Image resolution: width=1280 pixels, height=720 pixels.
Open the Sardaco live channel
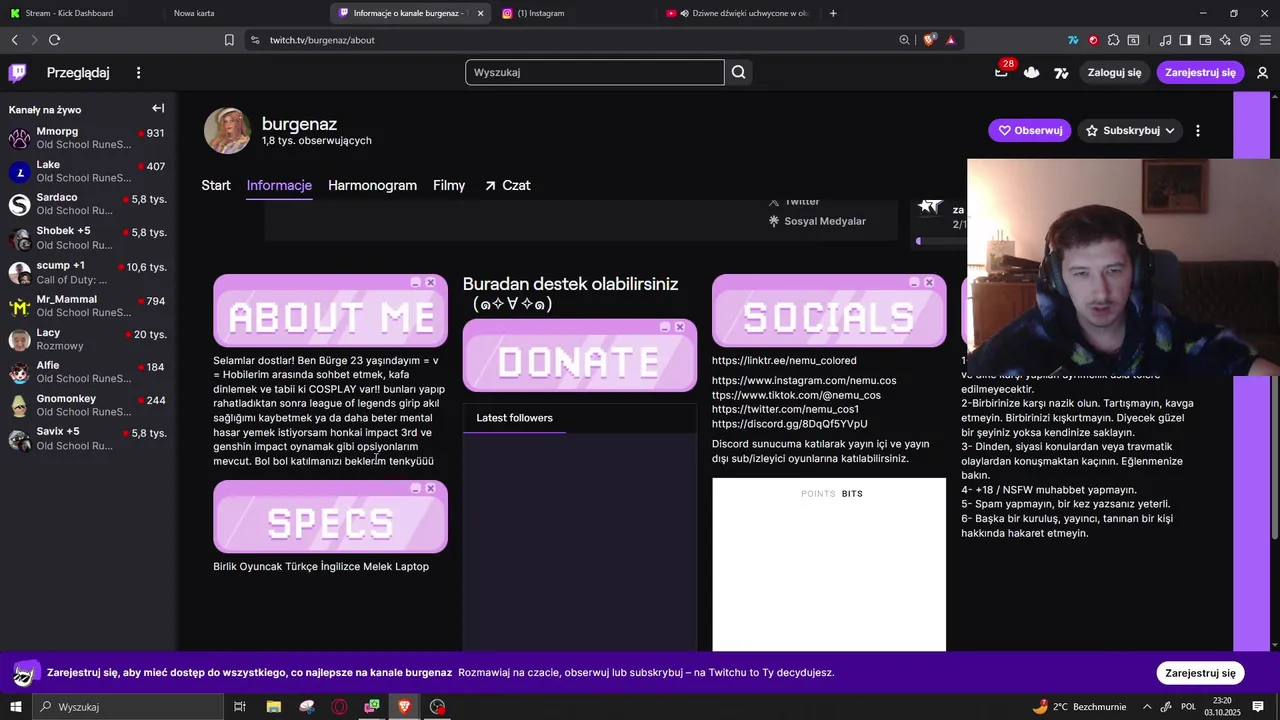pyautogui.click(x=88, y=204)
